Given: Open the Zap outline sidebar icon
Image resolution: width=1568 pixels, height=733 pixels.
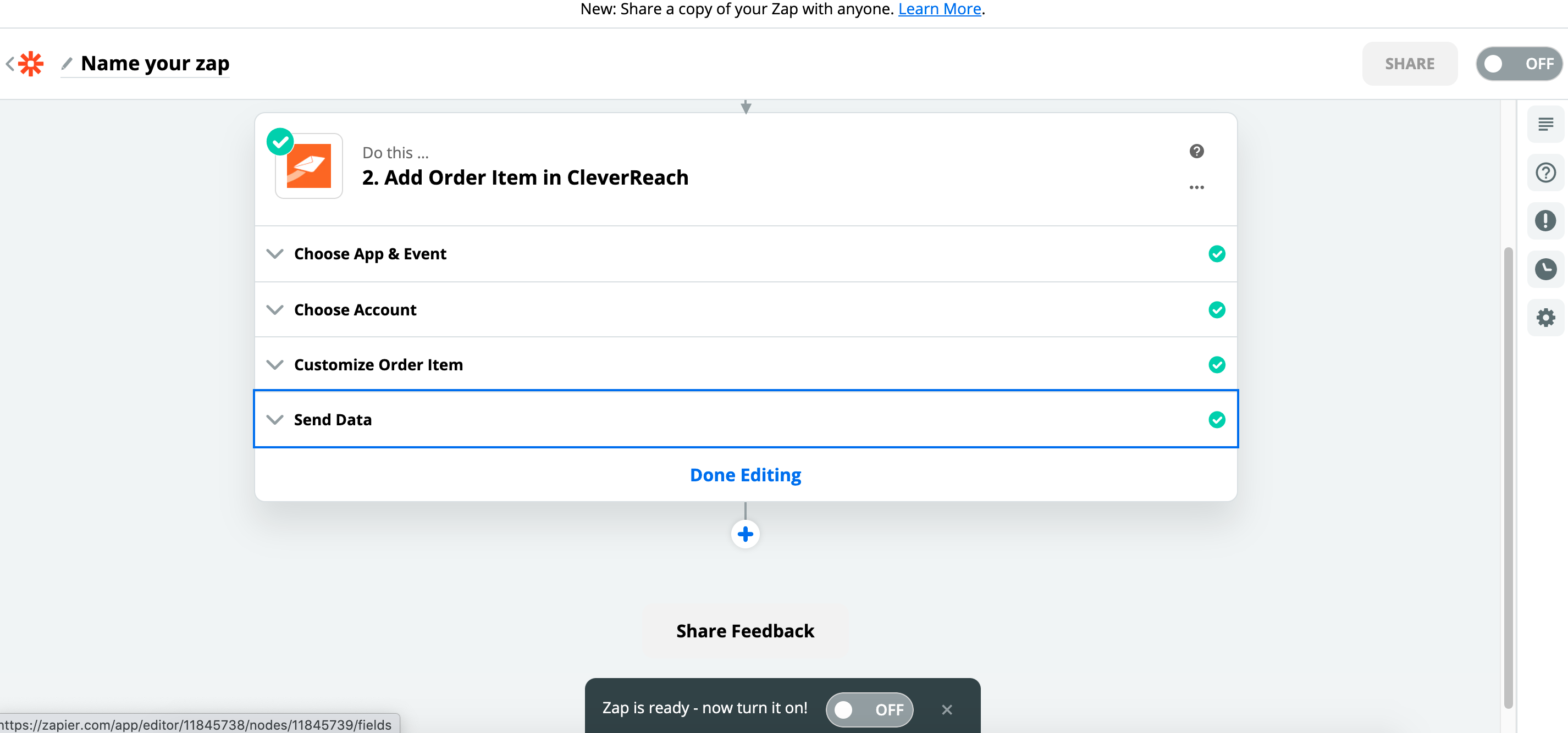Looking at the screenshot, I should pyautogui.click(x=1545, y=125).
